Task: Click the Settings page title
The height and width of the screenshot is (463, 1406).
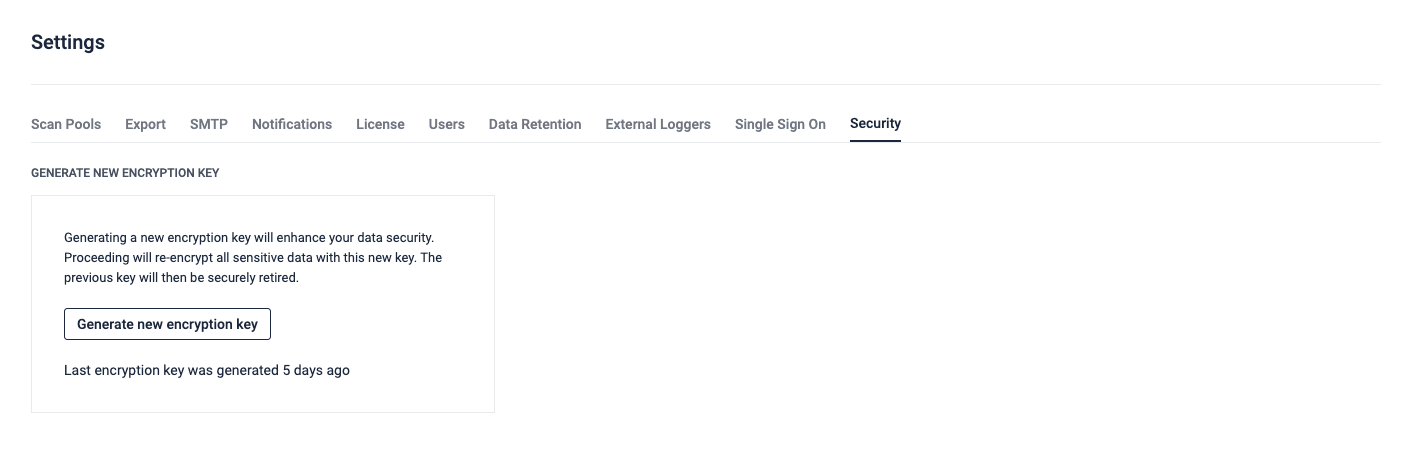Action: coord(68,42)
